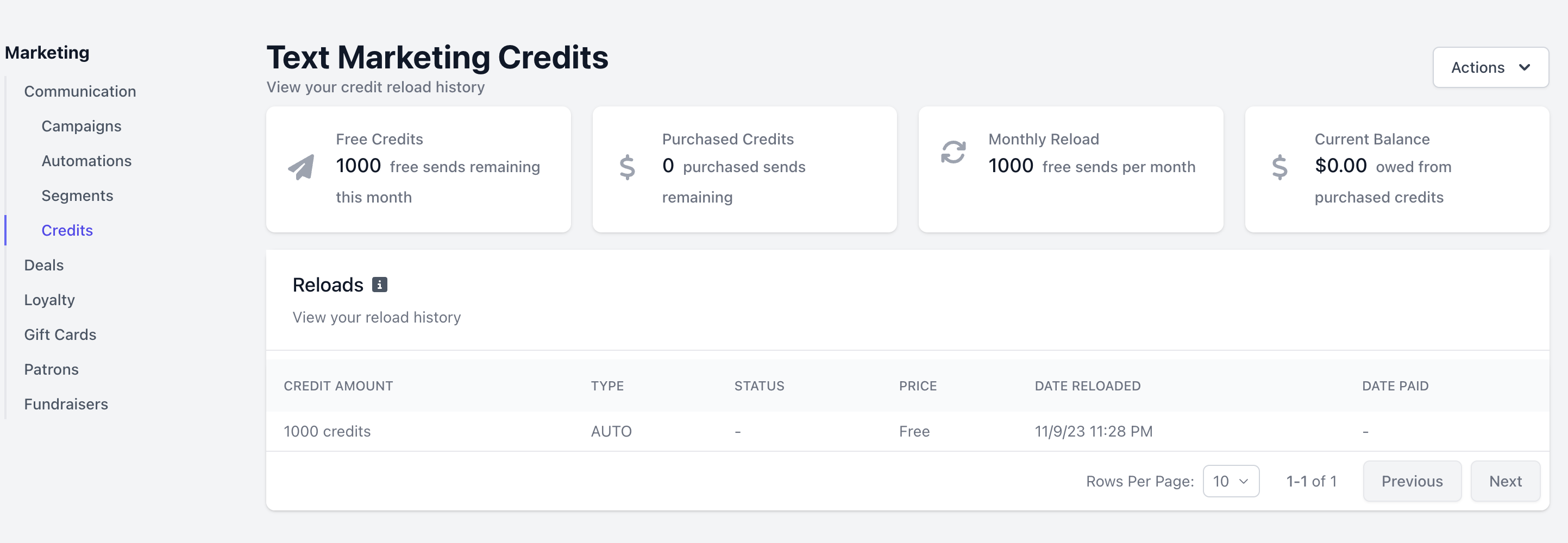Navigate to Fundraisers
This screenshot has width=1568, height=543.
66,404
